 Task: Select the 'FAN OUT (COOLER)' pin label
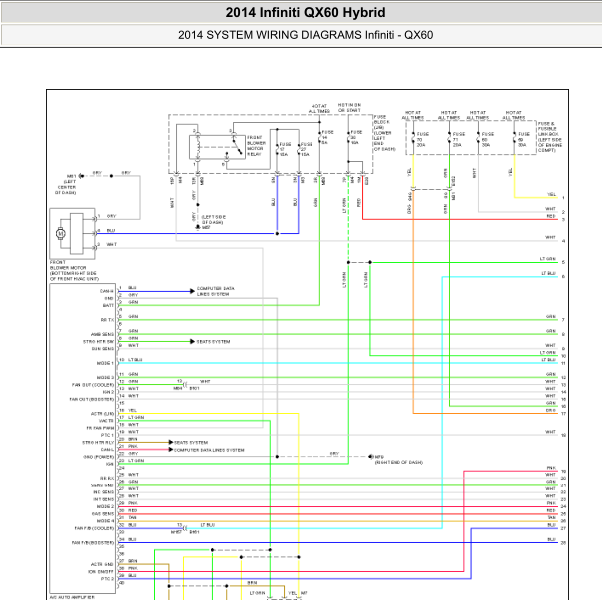click(x=93, y=385)
